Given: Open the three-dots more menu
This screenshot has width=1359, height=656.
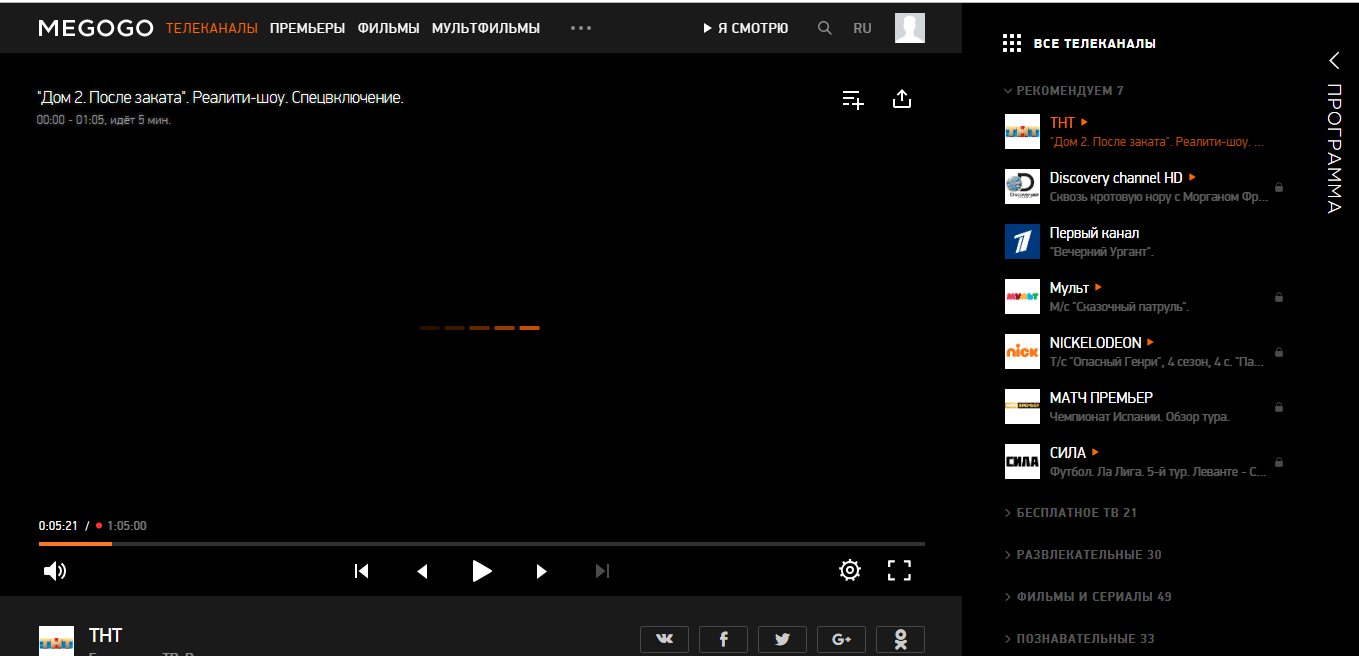Looking at the screenshot, I should tap(581, 28).
